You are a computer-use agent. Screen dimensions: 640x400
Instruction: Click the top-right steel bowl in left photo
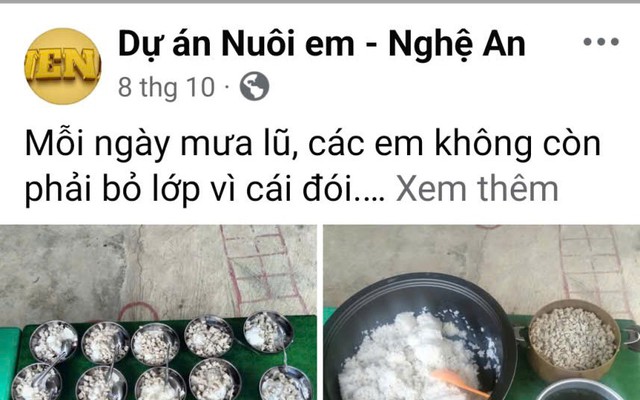268,332
